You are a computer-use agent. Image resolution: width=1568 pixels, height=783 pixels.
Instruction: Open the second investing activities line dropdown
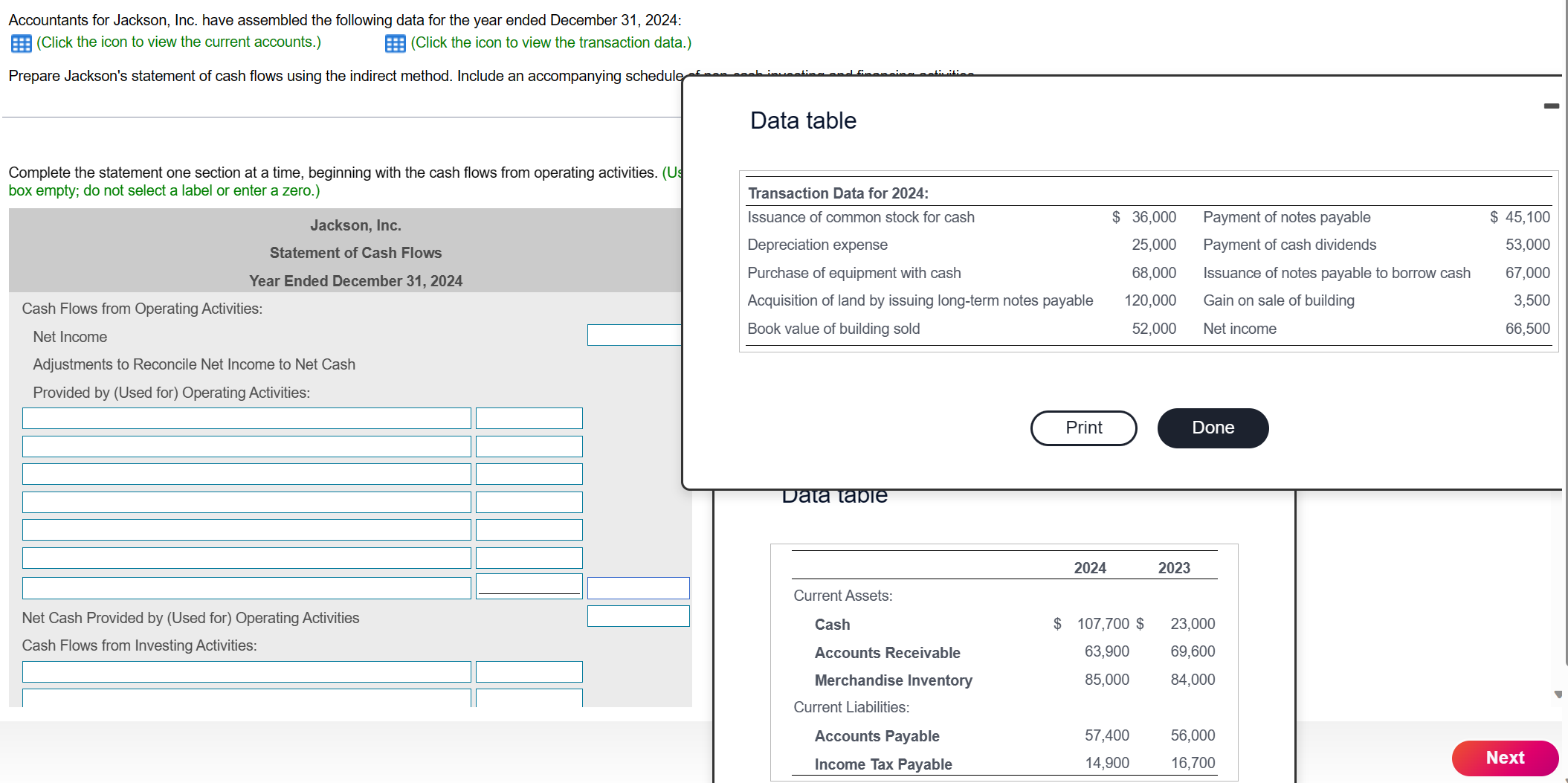point(247,699)
